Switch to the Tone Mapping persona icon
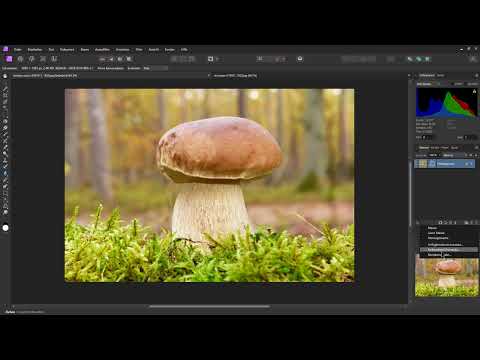This screenshot has width=480, height=360. click(x=43, y=59)
